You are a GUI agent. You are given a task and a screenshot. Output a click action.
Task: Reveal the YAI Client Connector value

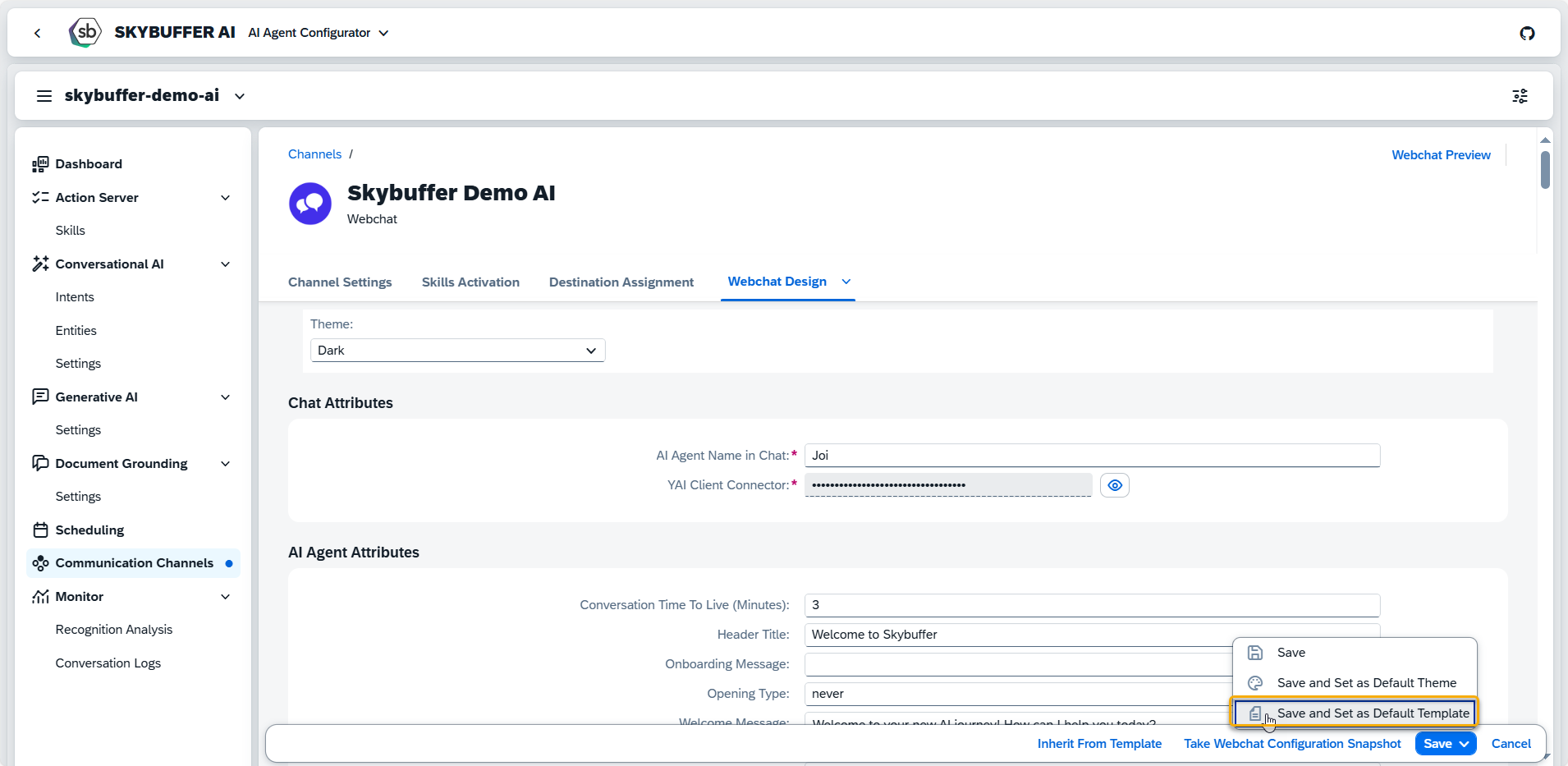[x=1115, y=485]
